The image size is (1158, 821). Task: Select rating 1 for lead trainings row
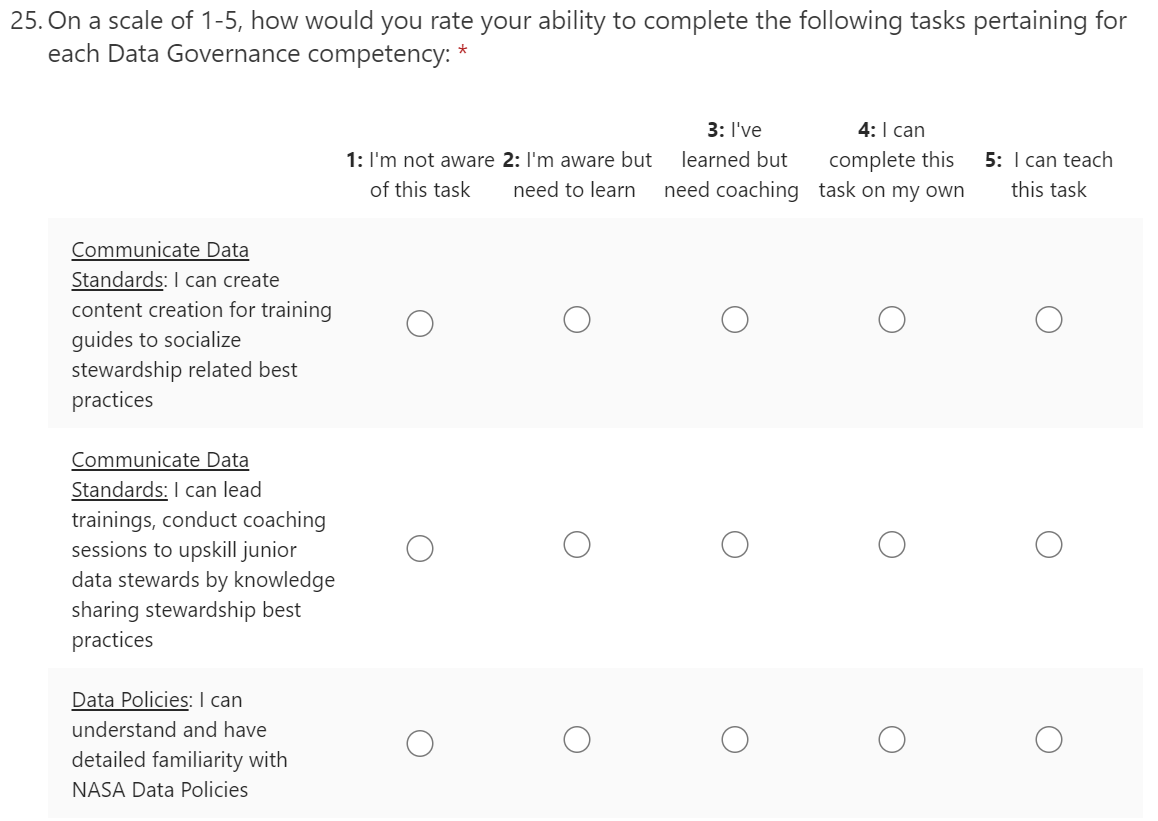(x=420, y=548)
